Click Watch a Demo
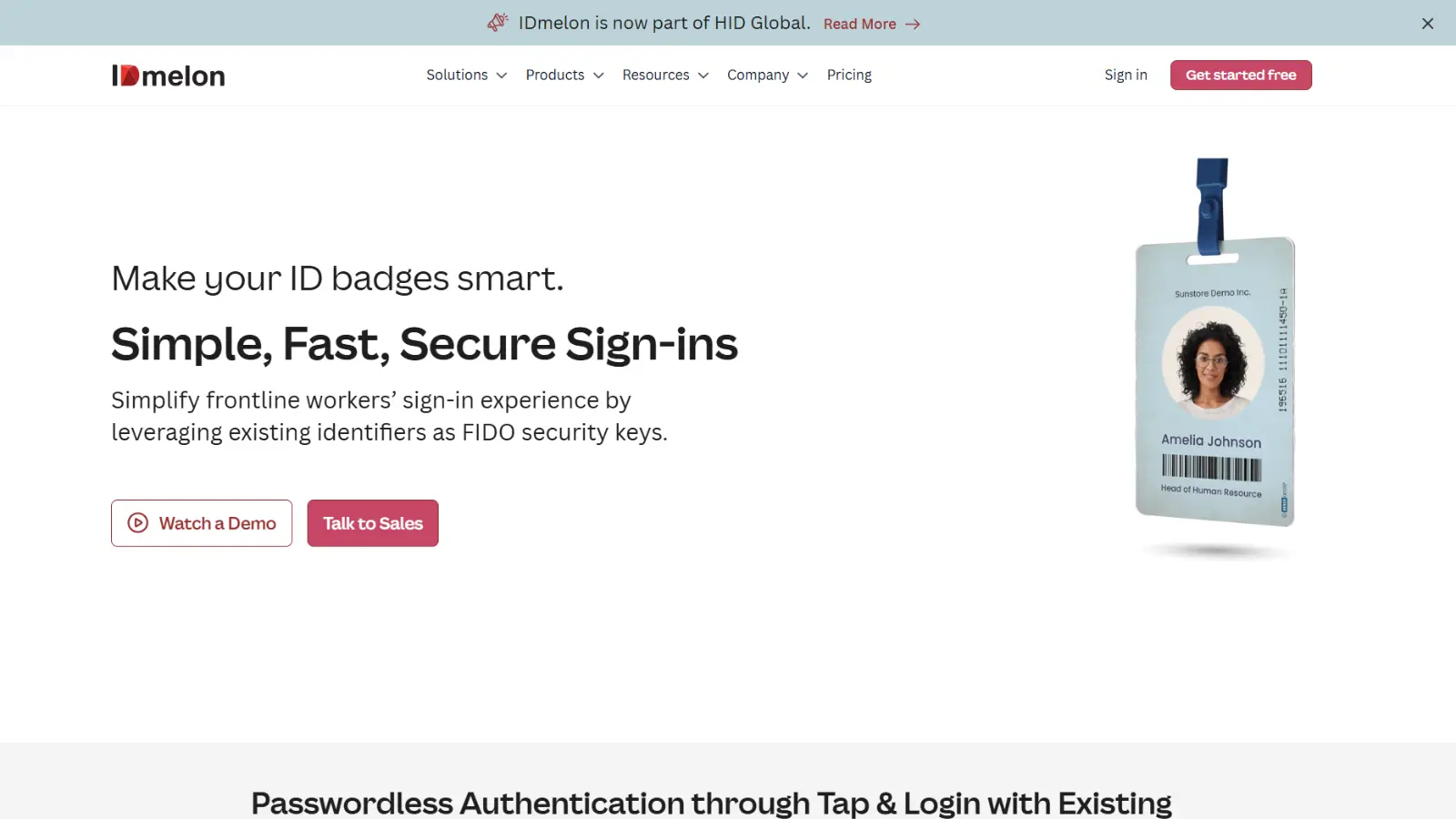Viewport: 1456px width, 819px height. click(201, 523)
